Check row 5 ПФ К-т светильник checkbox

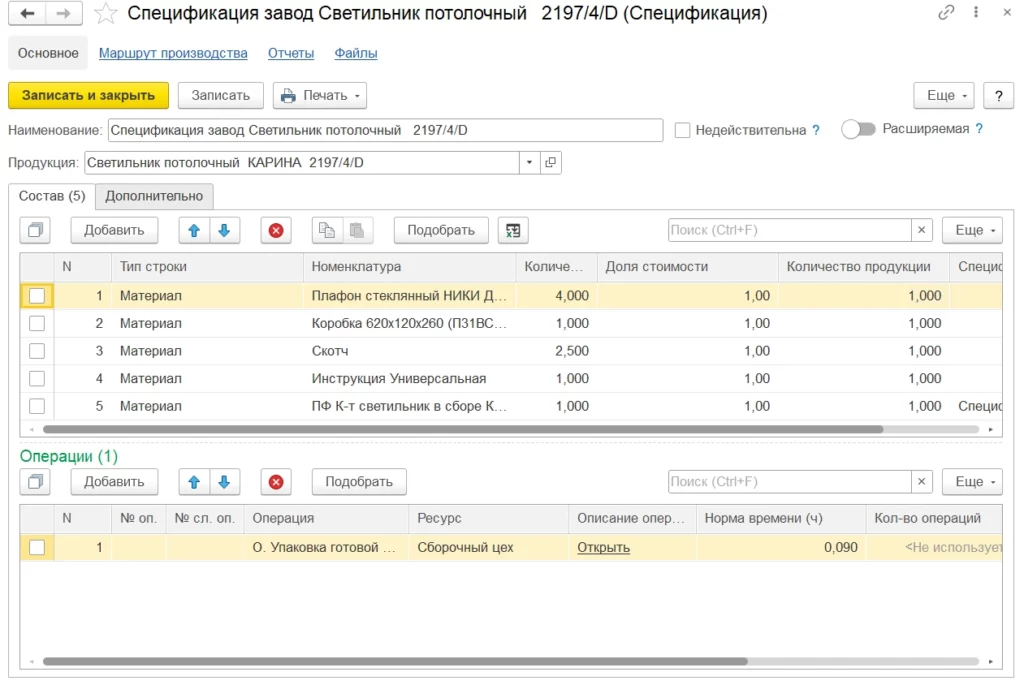pyautogui.click(x=37, y=406)
